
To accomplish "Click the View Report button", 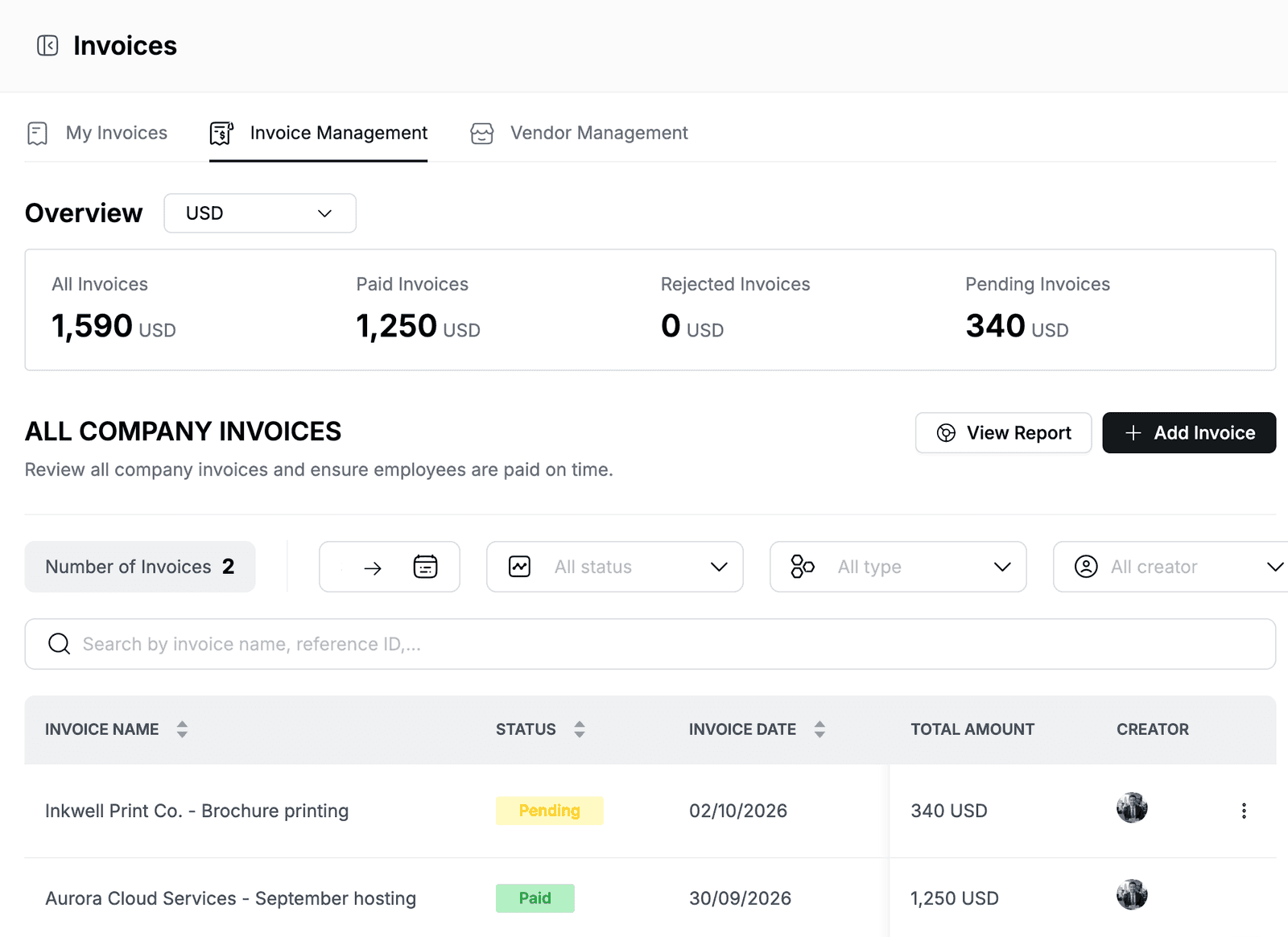I will (x=1003, y=433).
